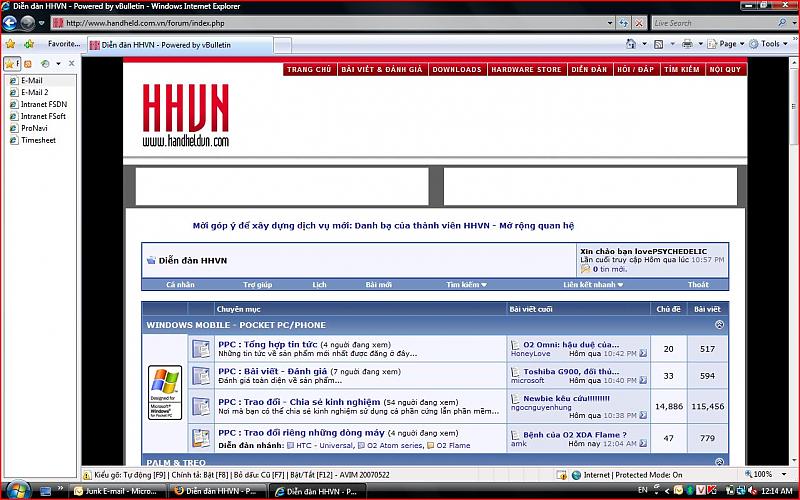
Task: Collapse the Windows Mobile - Pocket PC/Phone category
Action: point(720,325)
